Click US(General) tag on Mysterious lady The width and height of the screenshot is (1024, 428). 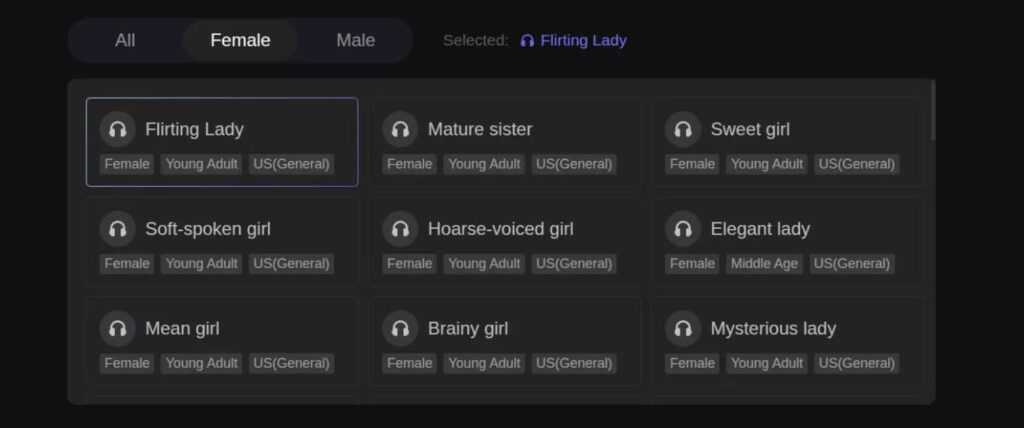(856, 363)
